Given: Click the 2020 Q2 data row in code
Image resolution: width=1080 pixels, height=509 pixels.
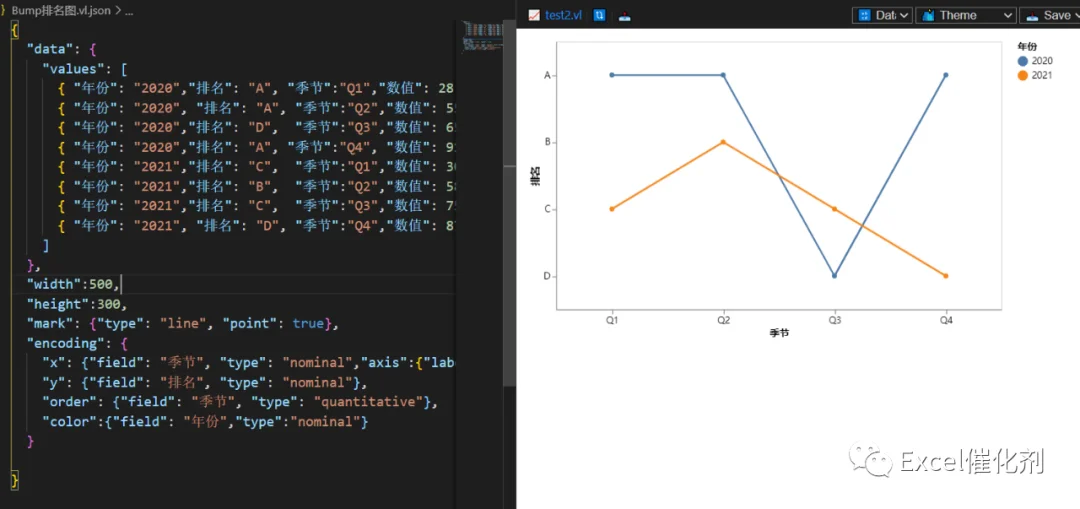Looking at the screenshot, I should [x=257, y=107].
